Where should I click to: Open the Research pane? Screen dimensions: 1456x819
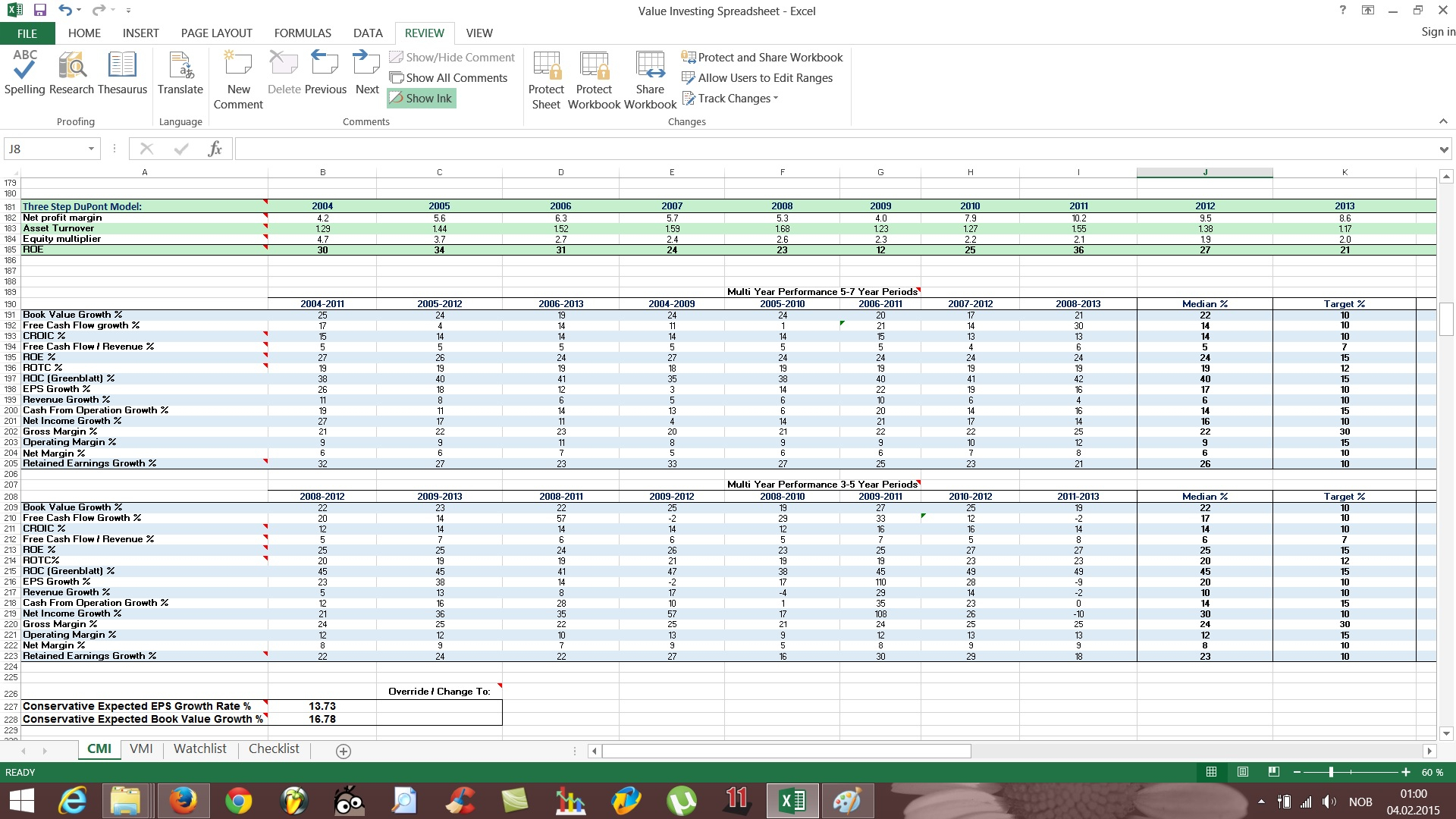click(x=71, y=74)
